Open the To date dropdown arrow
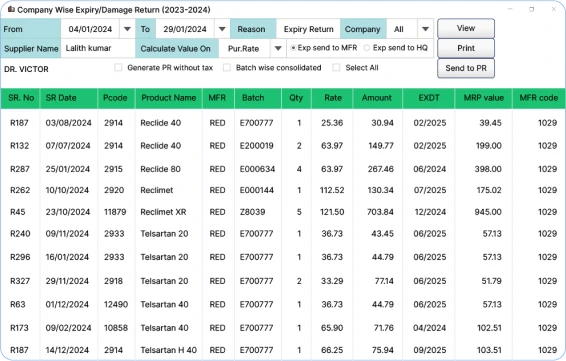Viewport: 566px width, 361px height. tap(222, 29)
